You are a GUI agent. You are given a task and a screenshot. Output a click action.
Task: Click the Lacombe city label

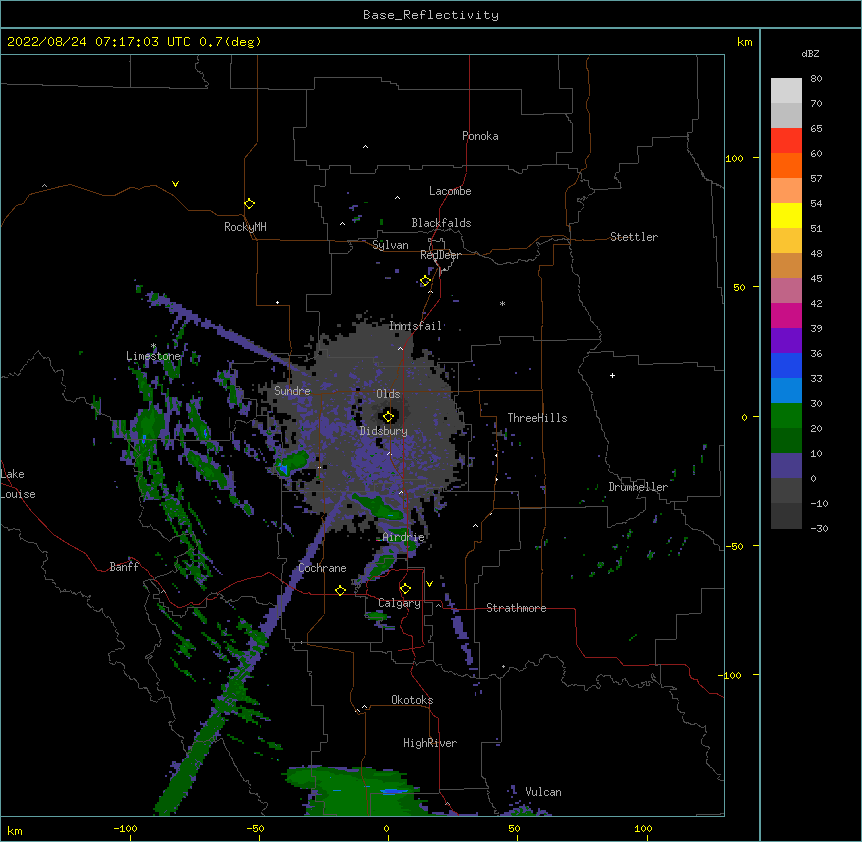pyautogui.click(x=450, y=191)
